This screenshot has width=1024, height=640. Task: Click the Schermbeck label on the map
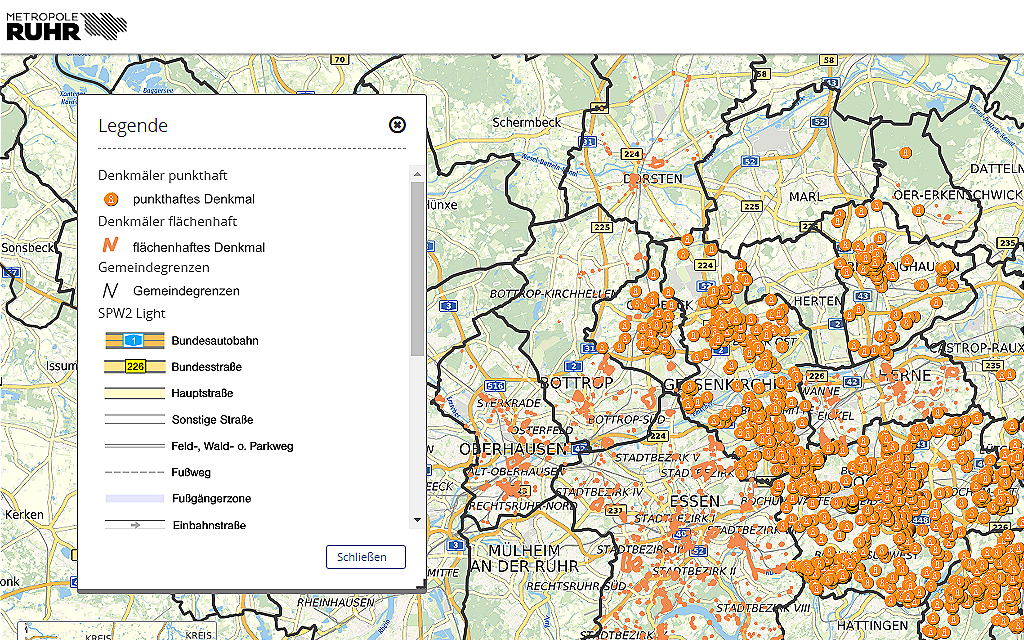527,122
